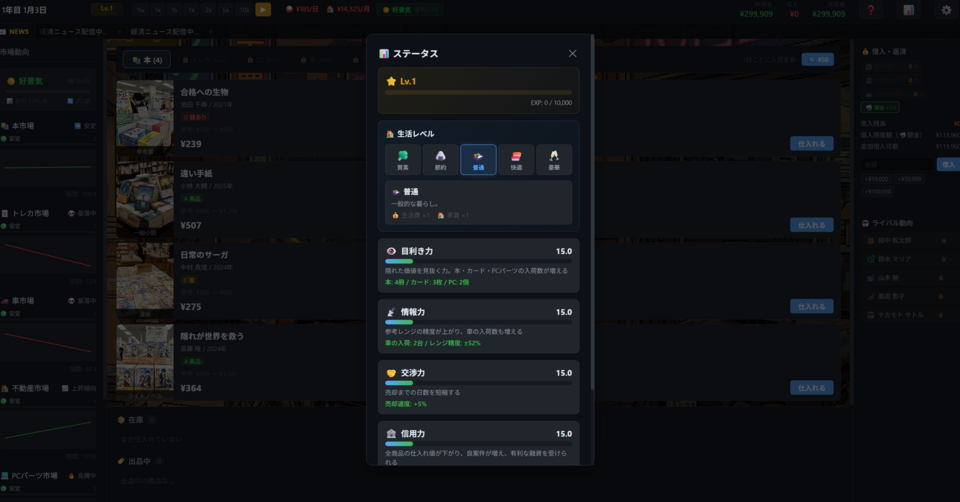Click the 遠い手紙 book thumbnail
The image size is (960, 502).
click(145, 199)
